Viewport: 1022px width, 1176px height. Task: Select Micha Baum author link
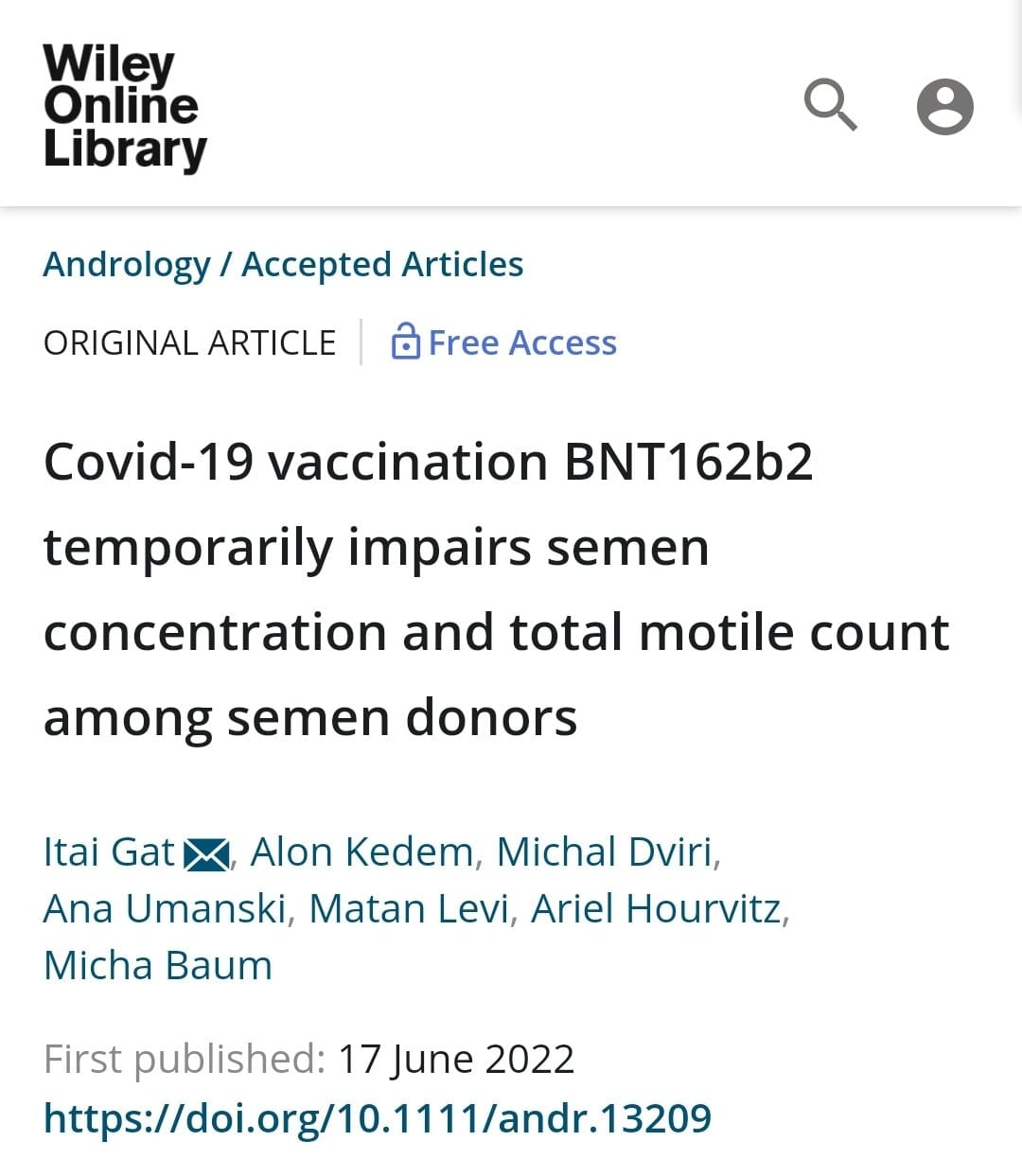coord(158,965)
